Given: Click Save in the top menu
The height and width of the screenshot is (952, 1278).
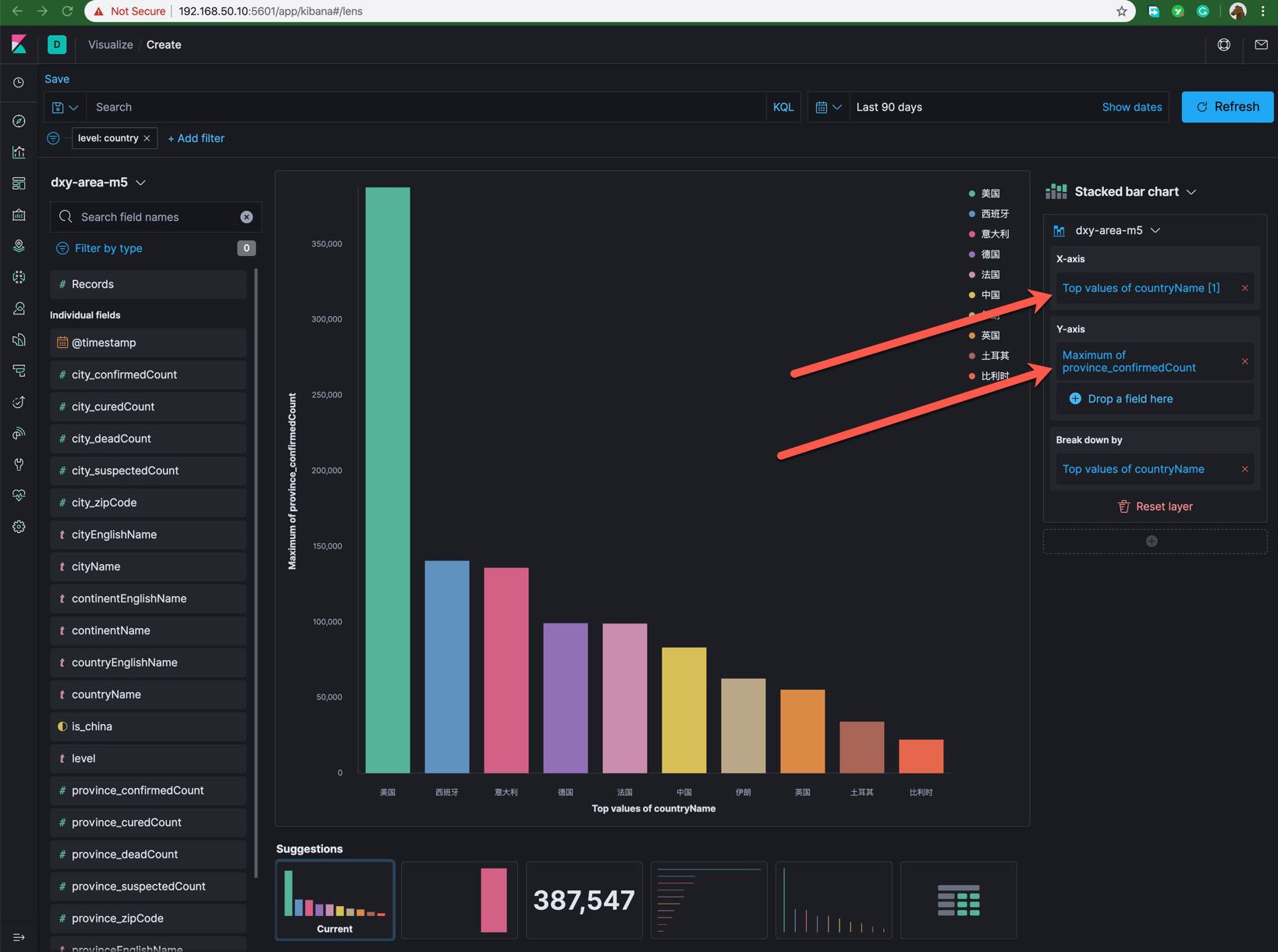Looking at the screenshot, I should pyautogui.click(x=57, y=79).
